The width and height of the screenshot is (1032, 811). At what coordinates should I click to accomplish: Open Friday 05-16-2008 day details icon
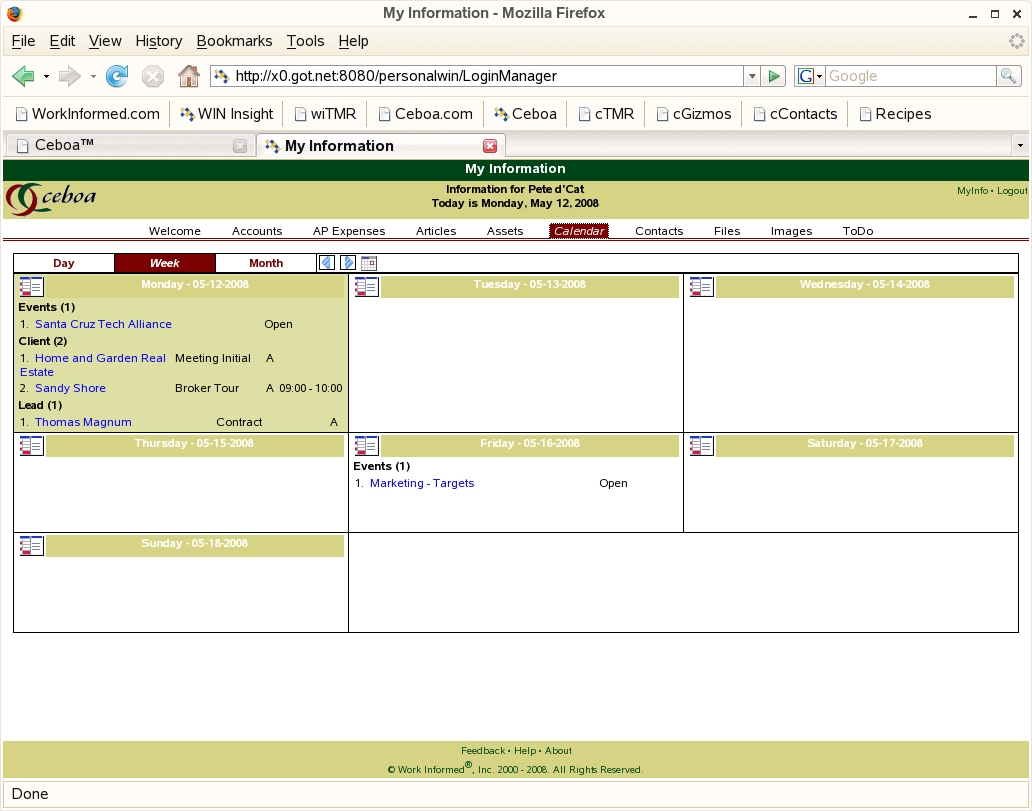(x=366, y=446)
